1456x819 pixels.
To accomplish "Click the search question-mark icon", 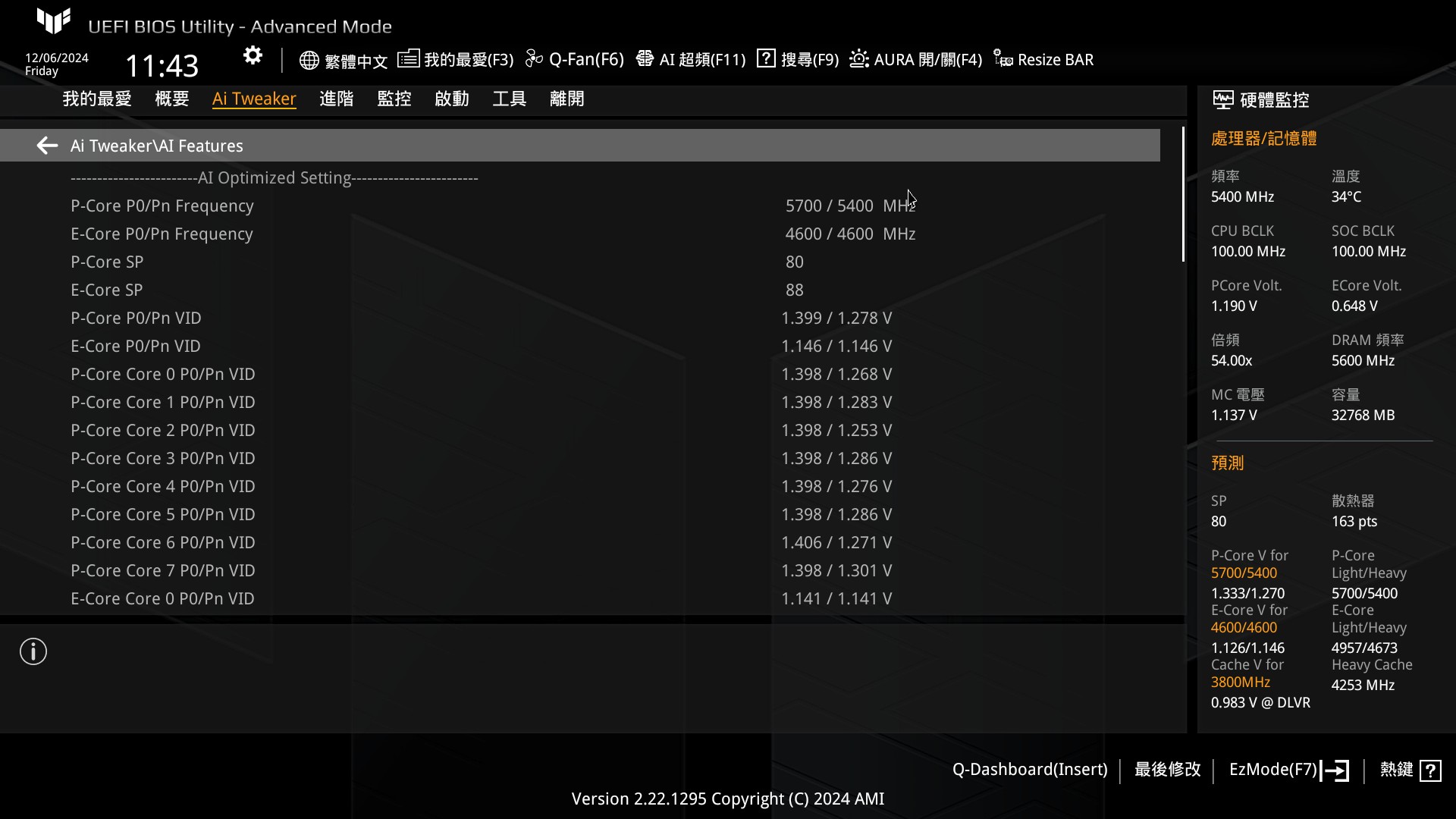I will (766, 58).
